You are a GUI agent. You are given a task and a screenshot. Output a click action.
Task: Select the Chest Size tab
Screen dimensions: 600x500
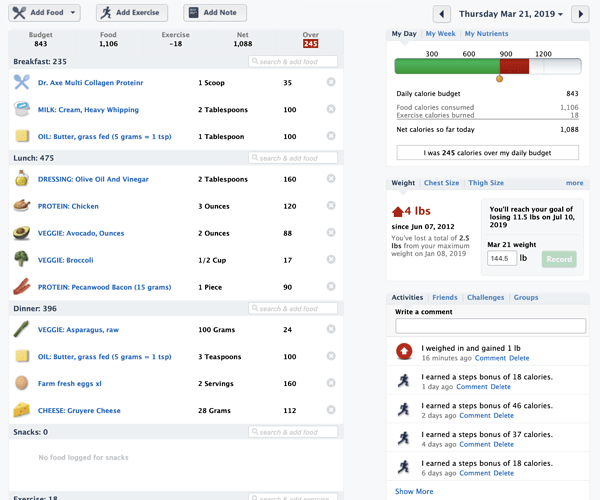point(441,183)
